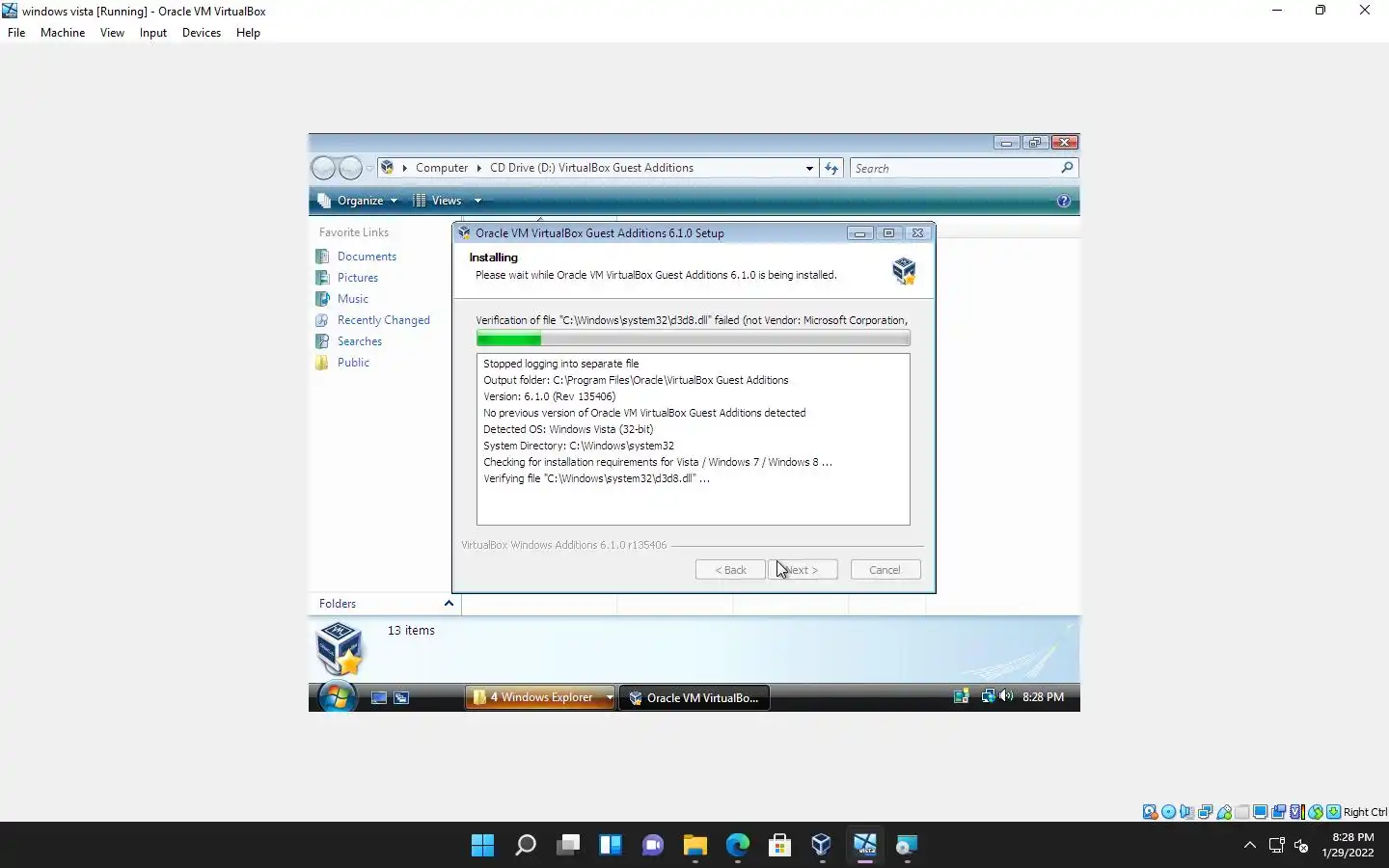Open the audio status icon in VirtualBox status bar
Screen dimensions: 1389x868
[1186, 812]
